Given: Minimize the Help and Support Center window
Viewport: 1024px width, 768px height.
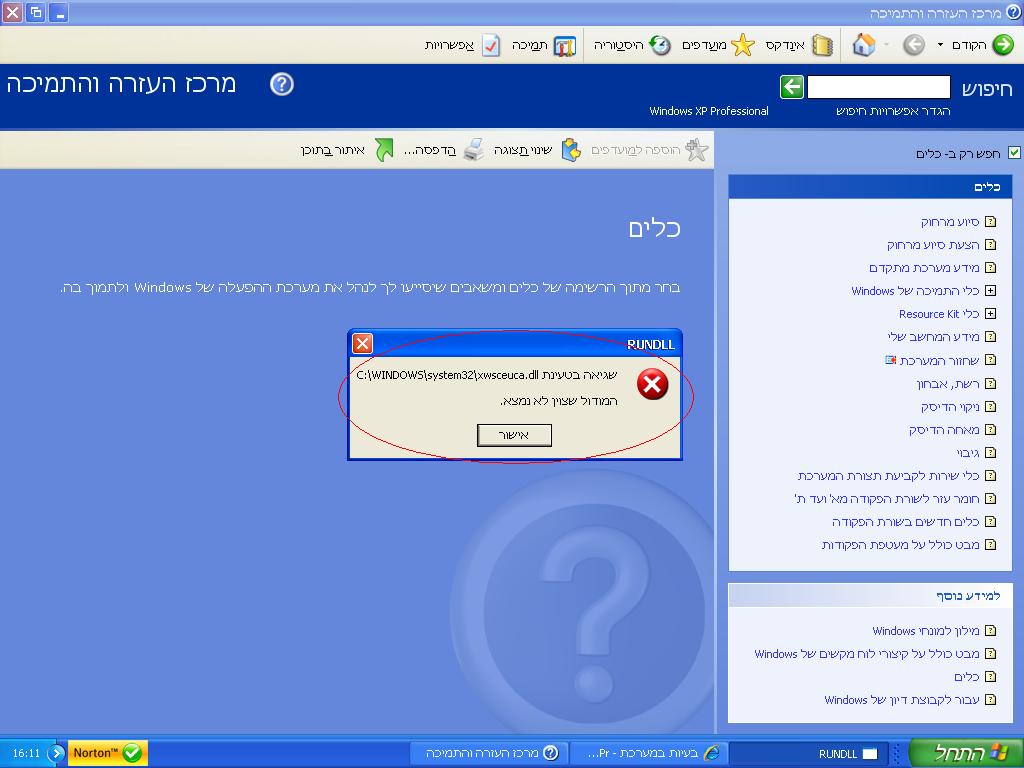Looking at the screenshot, I should (x=59, y=12).
